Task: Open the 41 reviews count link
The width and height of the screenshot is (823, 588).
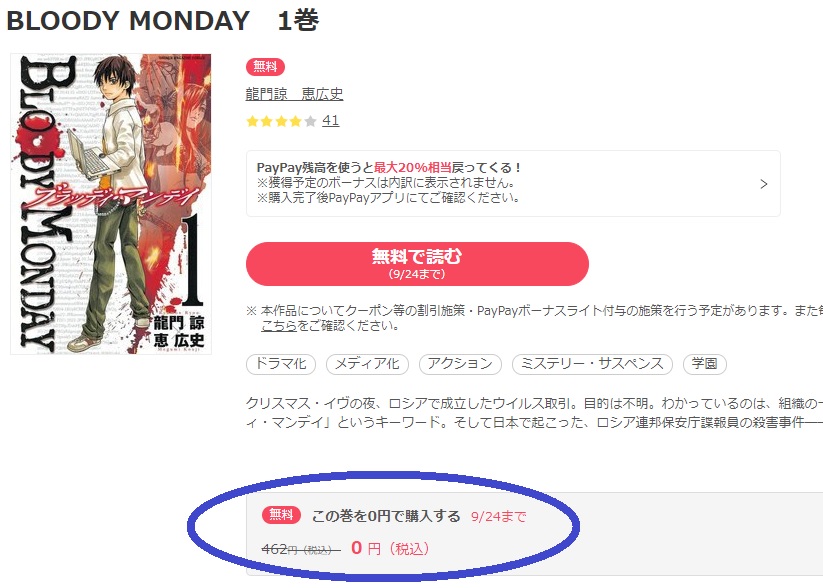Action: (330, 121)
